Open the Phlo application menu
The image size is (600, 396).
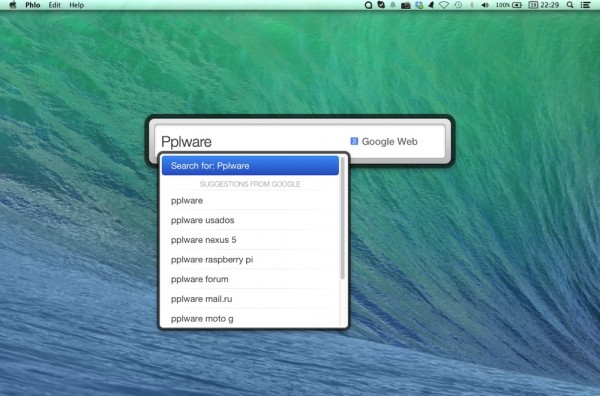click(33, 5)
